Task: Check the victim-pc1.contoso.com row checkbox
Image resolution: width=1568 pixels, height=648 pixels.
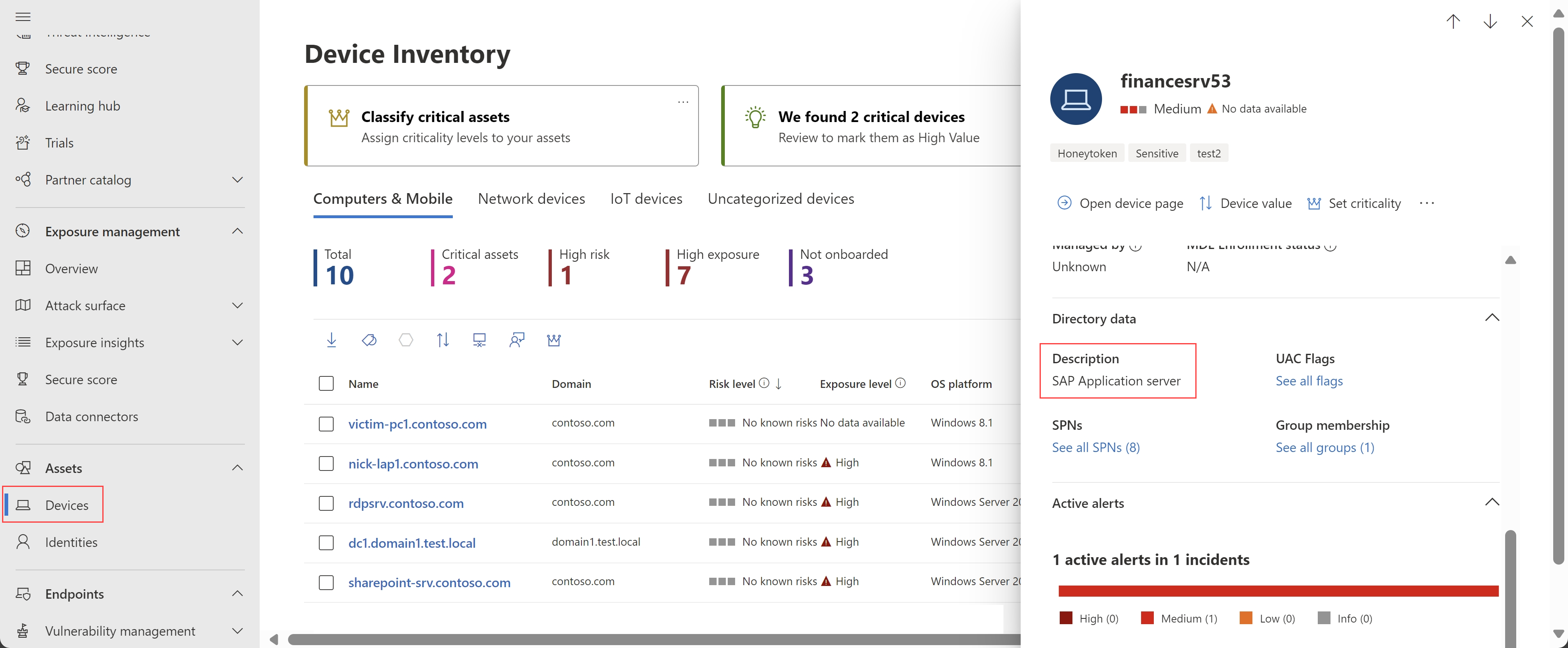Action: coord(326,424)
